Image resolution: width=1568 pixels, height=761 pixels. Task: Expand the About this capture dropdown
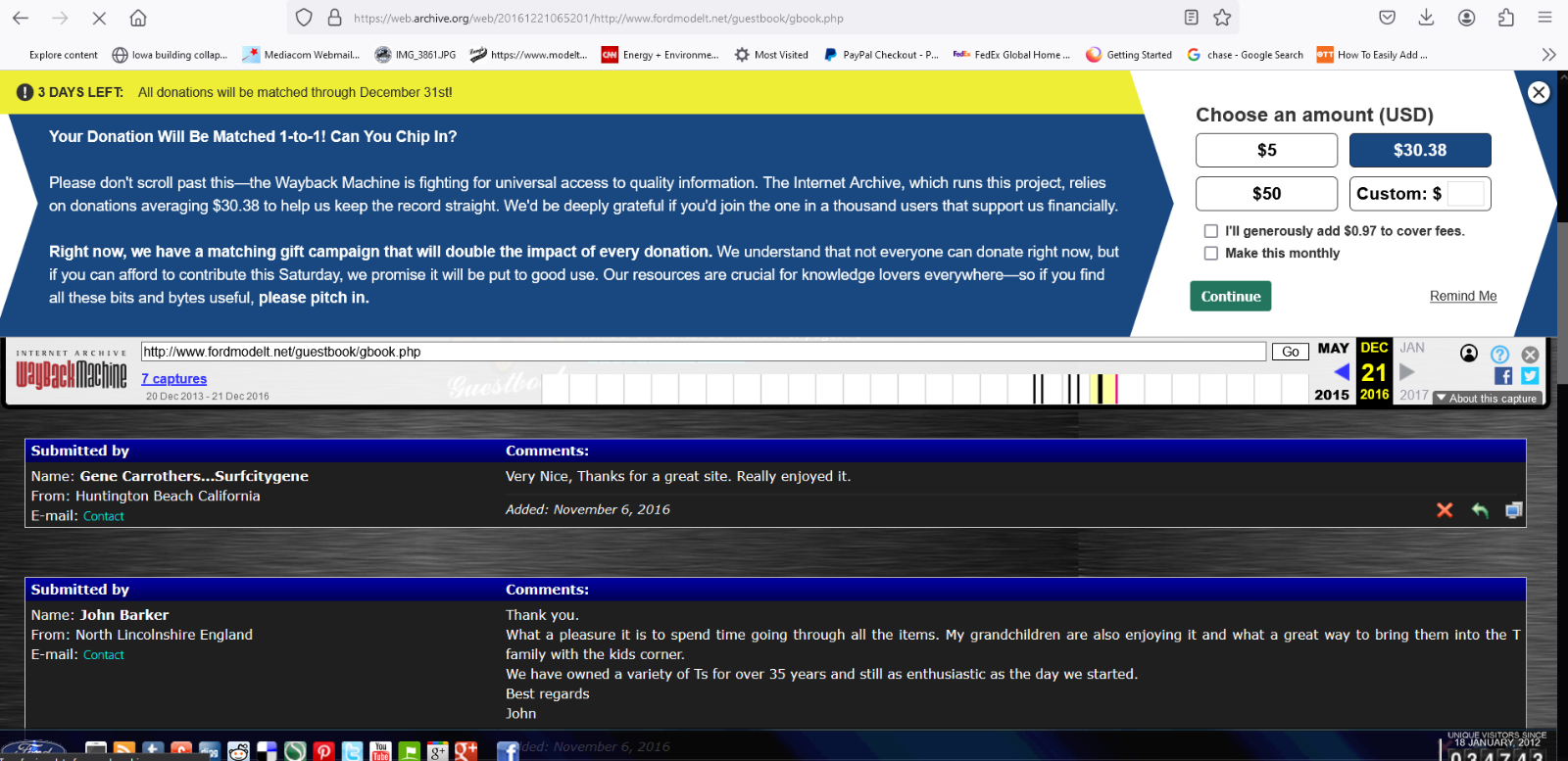[1487, 399]
